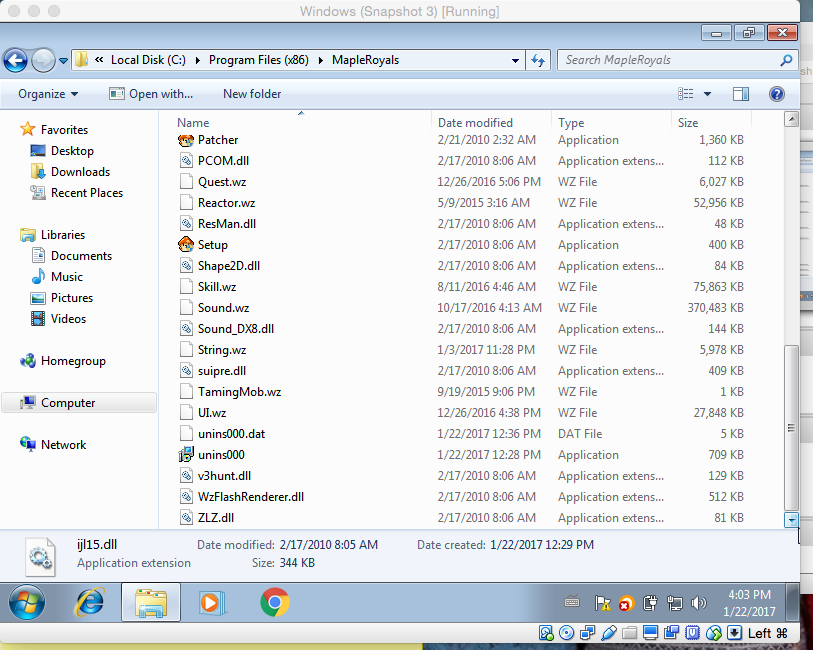Select Sound.wz file
This screenshot has height=650, width=813.
pos(223,308)
